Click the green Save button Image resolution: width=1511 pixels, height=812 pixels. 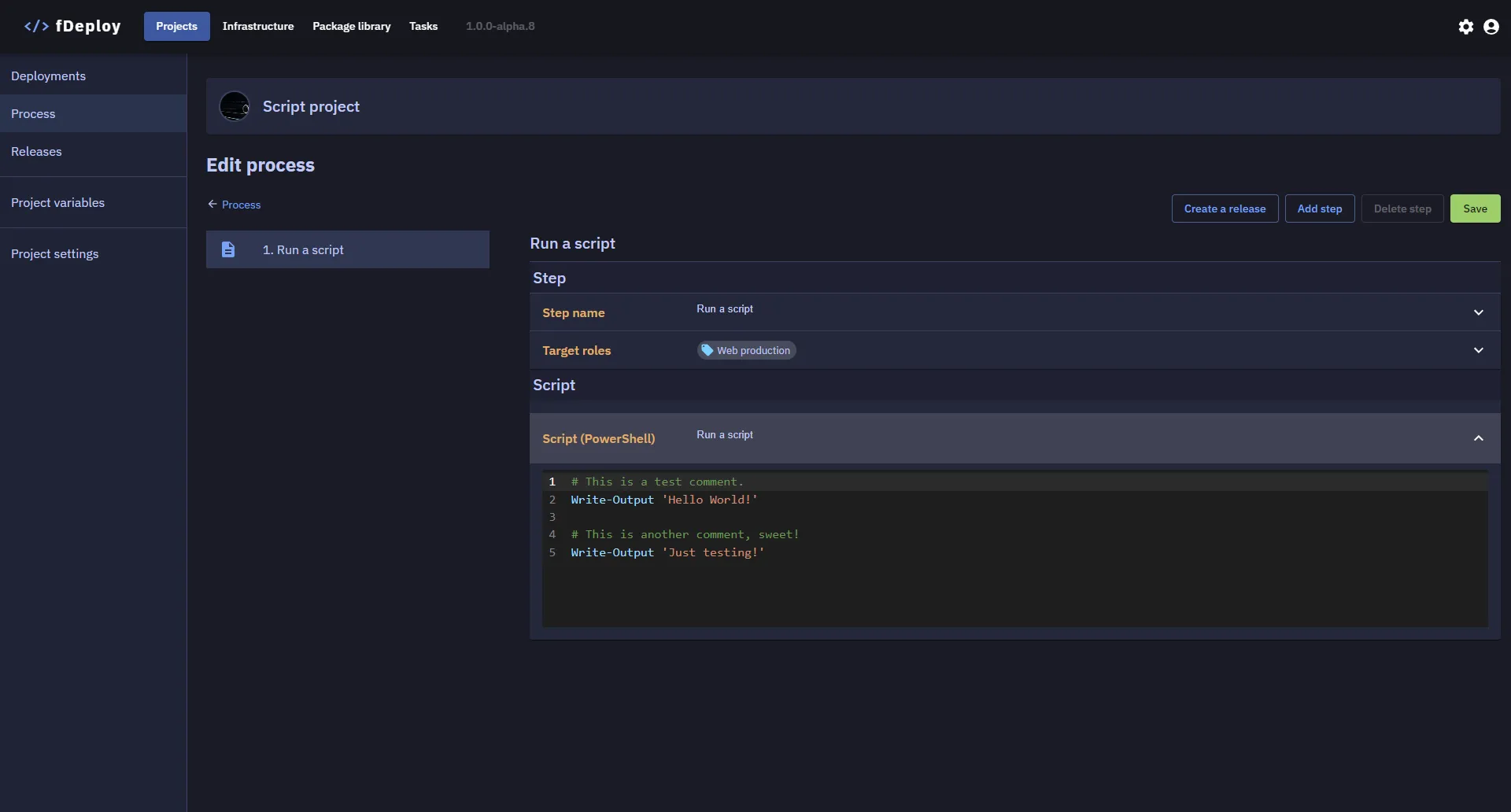click(x=1475, y=209)
